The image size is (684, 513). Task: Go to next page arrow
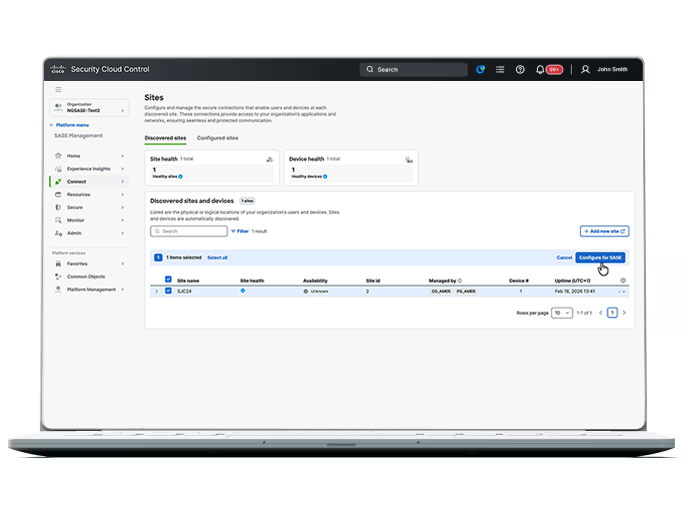(624, 313)
